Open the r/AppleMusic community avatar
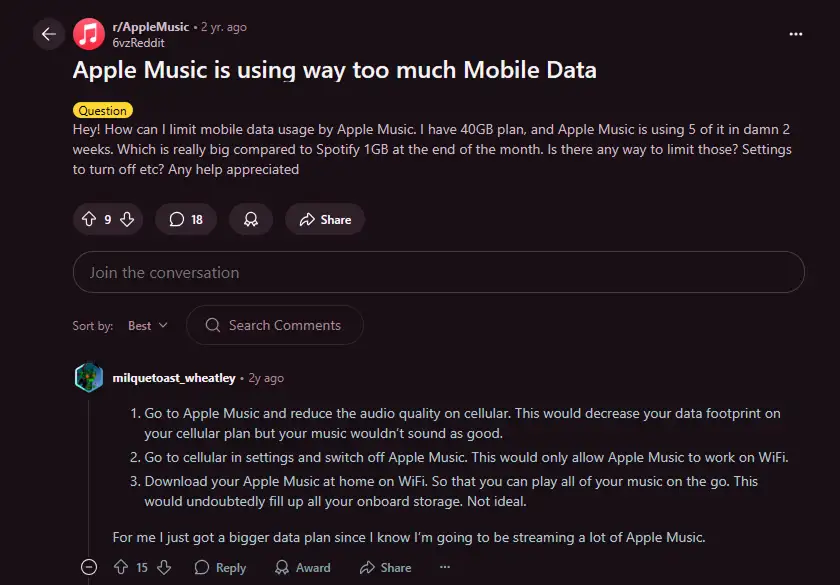The width and height of the screenshot is (840, 585). click(x=89, y=34)
